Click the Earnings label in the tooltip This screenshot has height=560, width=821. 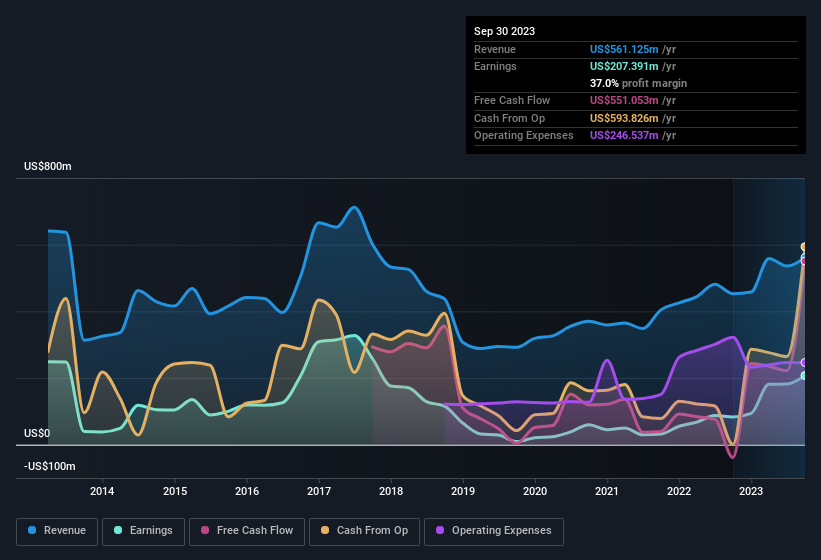(495, 66)
